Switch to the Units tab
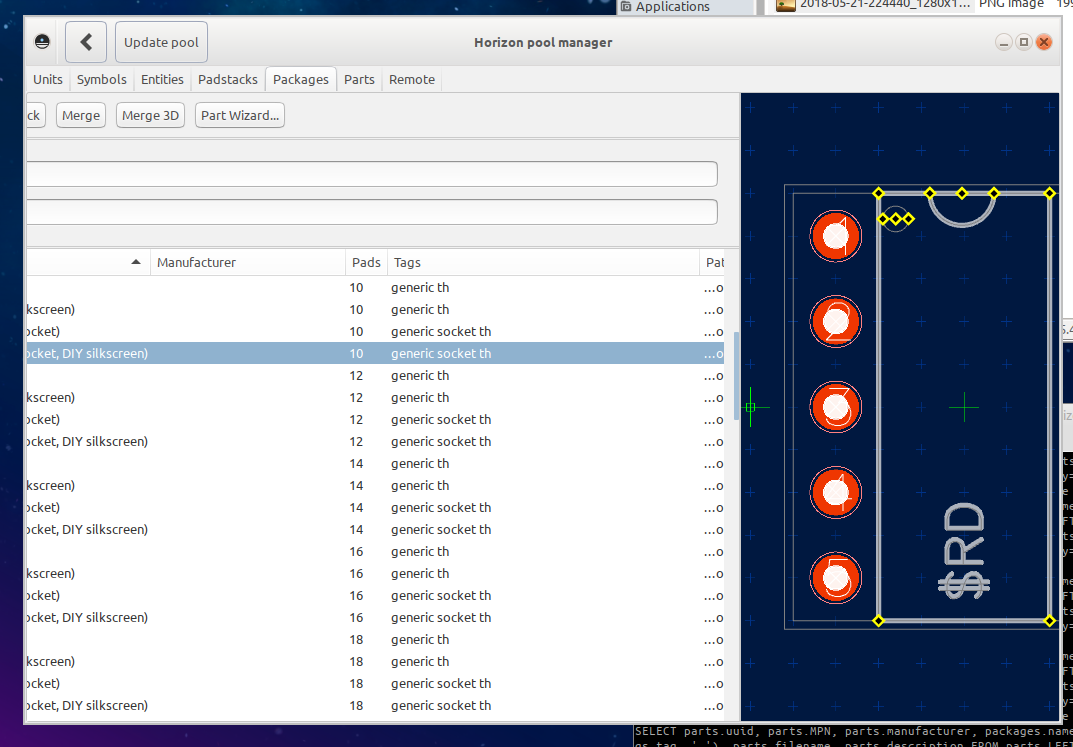Screen dimensions: 1073x747 [48, 79]
